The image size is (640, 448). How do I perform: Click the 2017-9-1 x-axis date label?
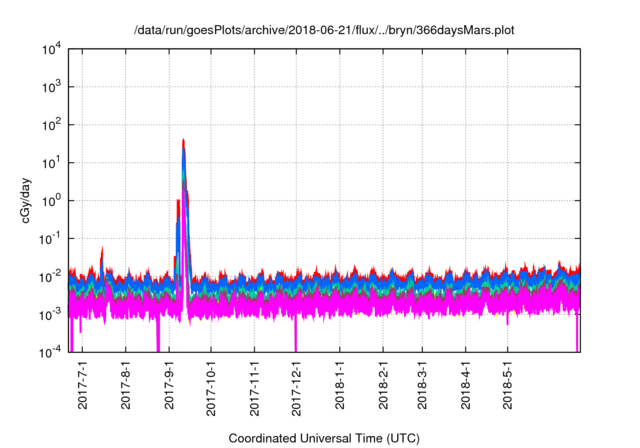(169, 385)
